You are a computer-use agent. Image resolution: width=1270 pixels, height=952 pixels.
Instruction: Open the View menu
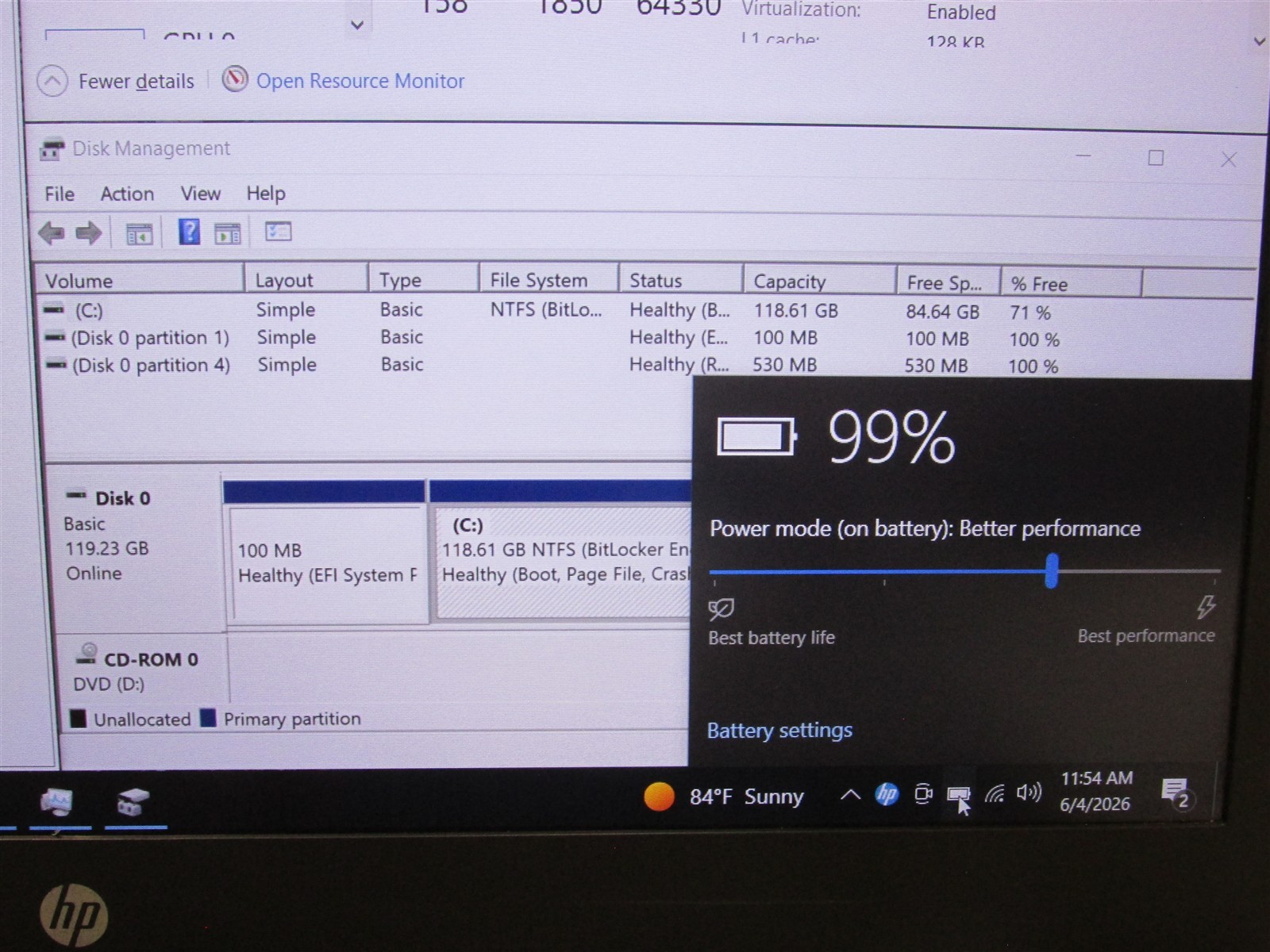pyautogui.click(x=200, y=194)
